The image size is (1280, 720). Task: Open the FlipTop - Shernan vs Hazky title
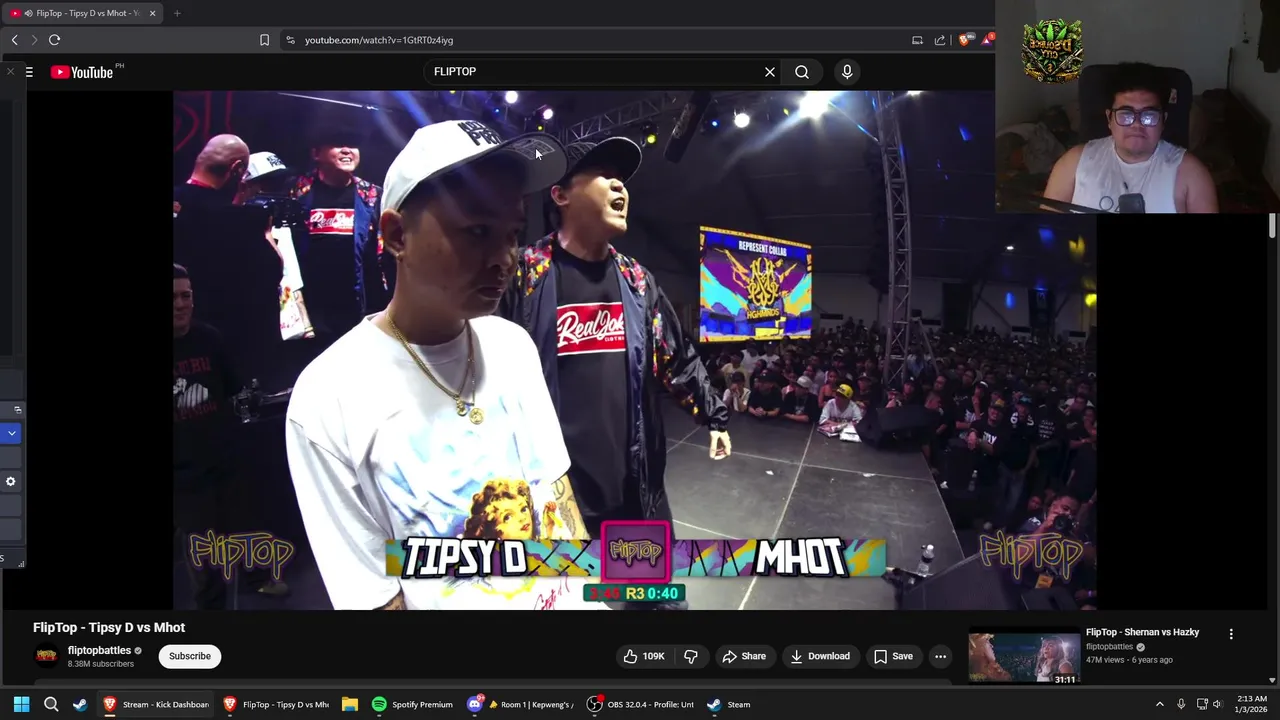(1142, 632)
